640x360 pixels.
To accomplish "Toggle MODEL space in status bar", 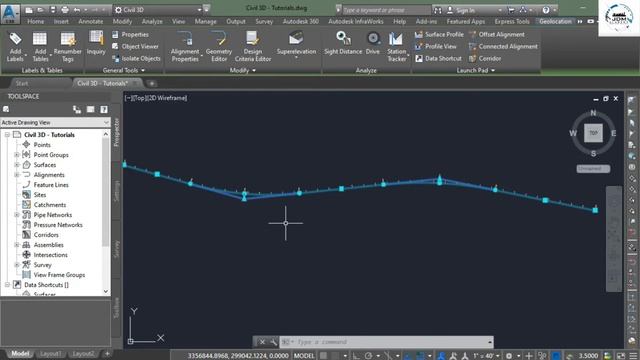I will click(304, 356).
